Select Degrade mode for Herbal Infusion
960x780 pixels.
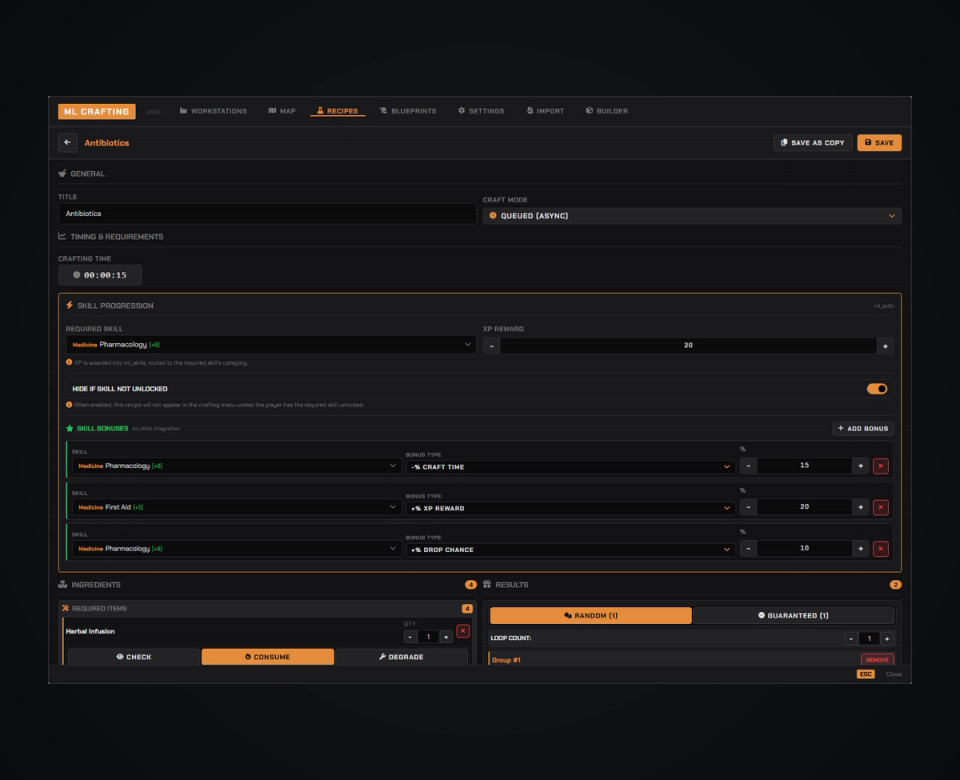tap(401, 657)
